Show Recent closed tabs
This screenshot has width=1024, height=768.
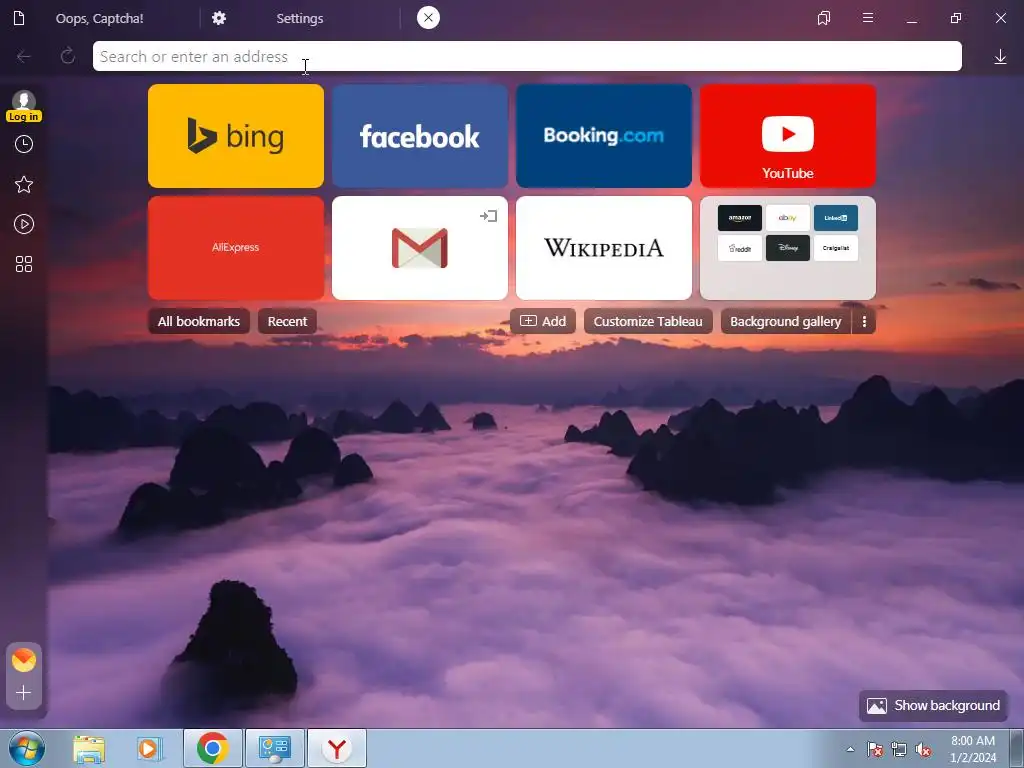pyautogui.click(x=287, y=321)
